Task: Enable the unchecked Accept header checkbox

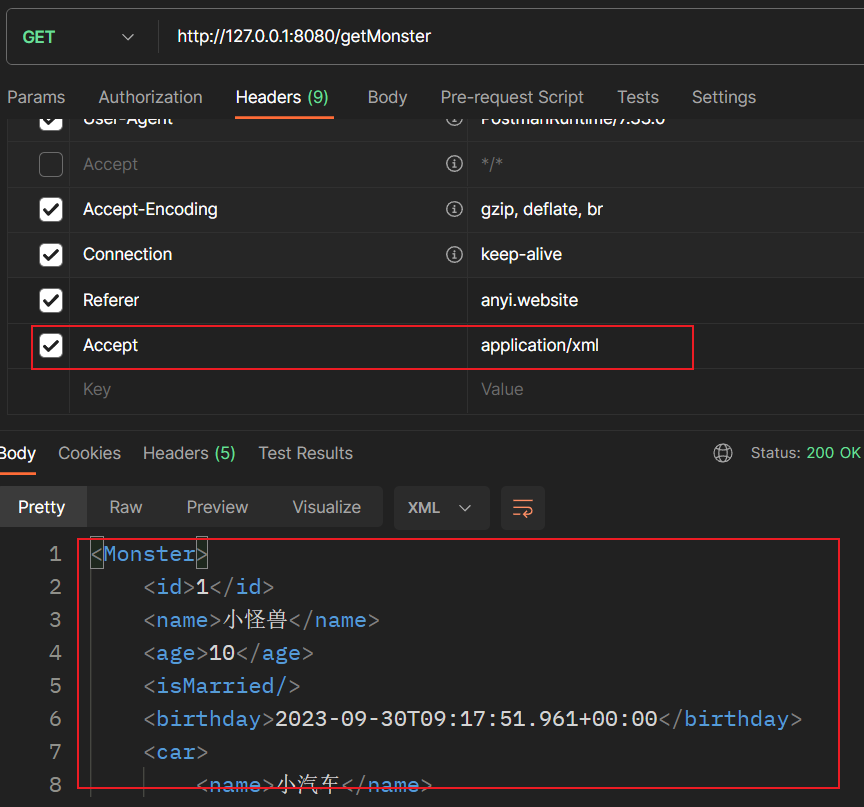Action: coord(51,164)
